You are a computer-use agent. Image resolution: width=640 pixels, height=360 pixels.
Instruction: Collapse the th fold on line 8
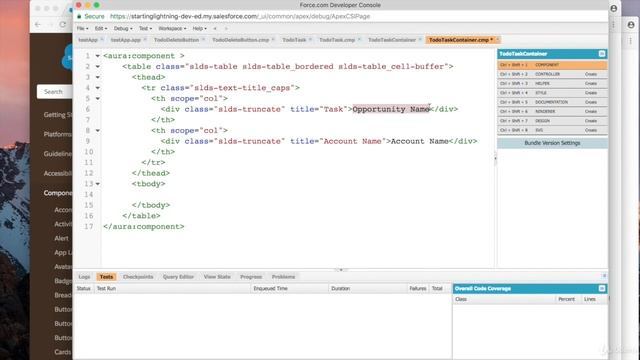[98, 131]
